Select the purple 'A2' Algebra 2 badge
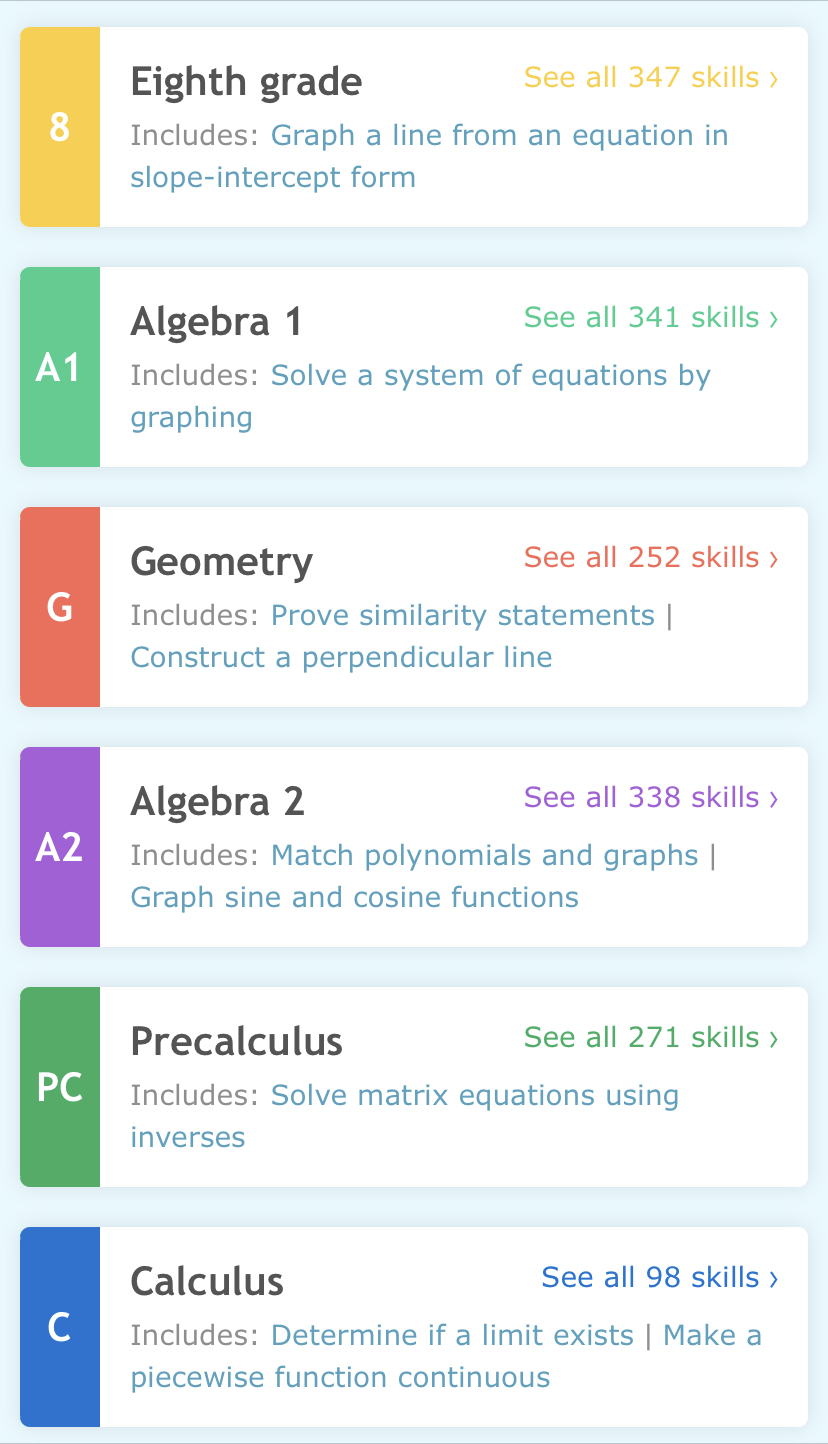Viewport: 828px width, 1444px height. click(x=60, y=847)
